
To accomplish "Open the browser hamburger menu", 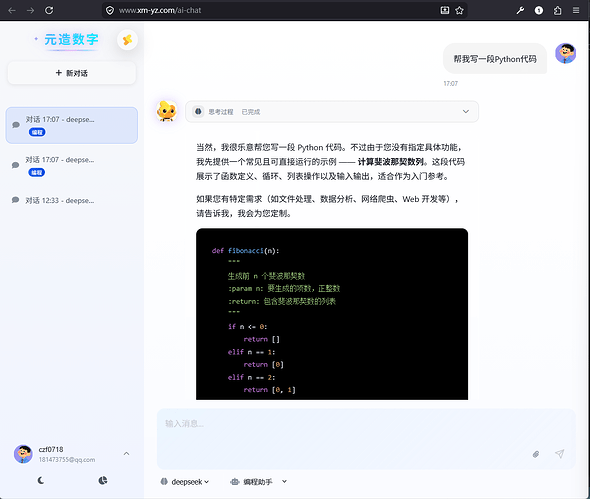I will tap(576, 10).
